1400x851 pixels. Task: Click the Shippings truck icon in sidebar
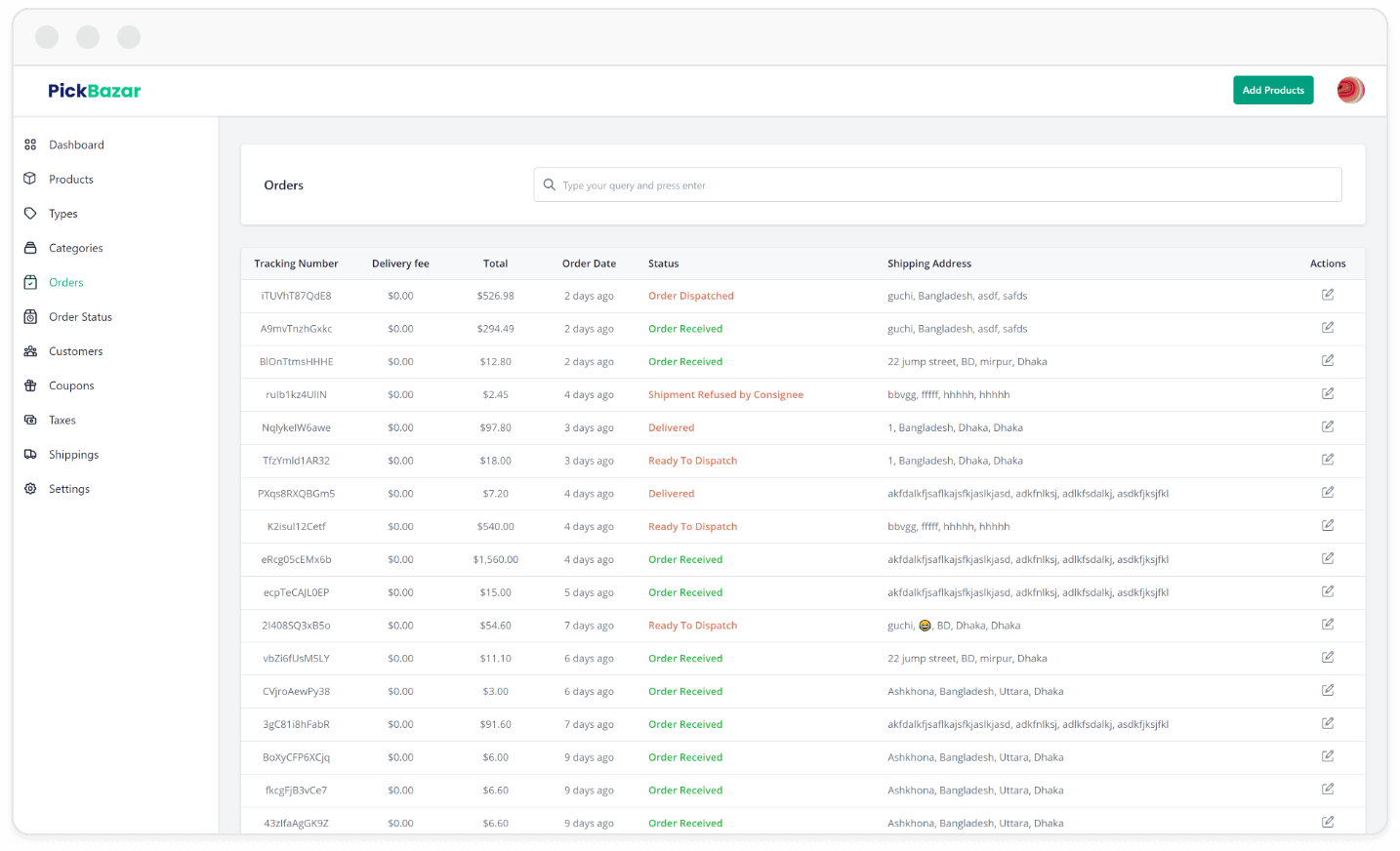click(30, 455)
